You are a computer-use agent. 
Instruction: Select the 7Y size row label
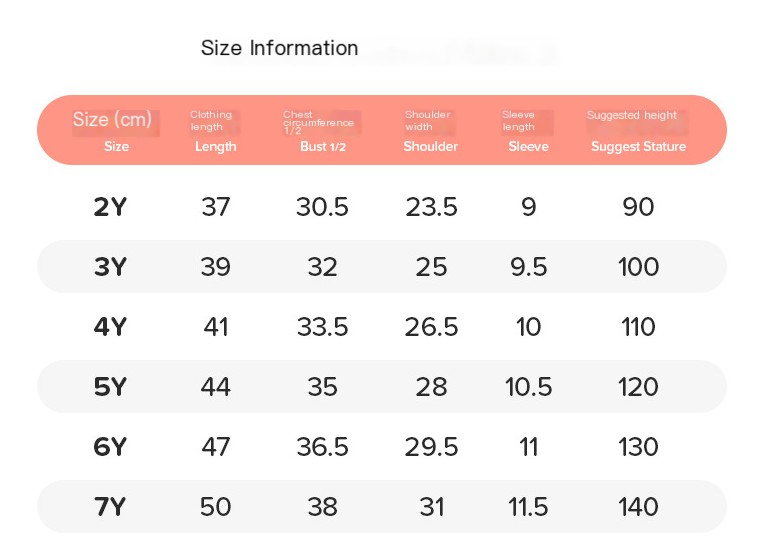click(x=110, y=507)
